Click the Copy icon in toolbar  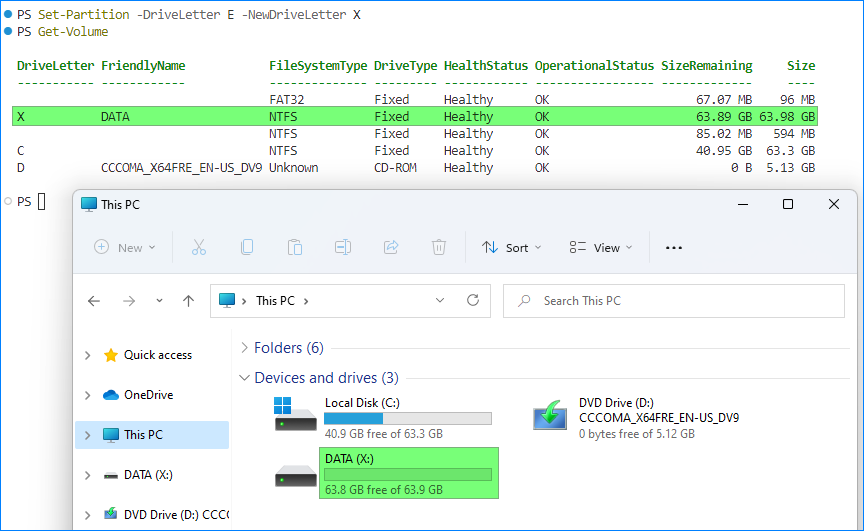[x=246, y=247]
